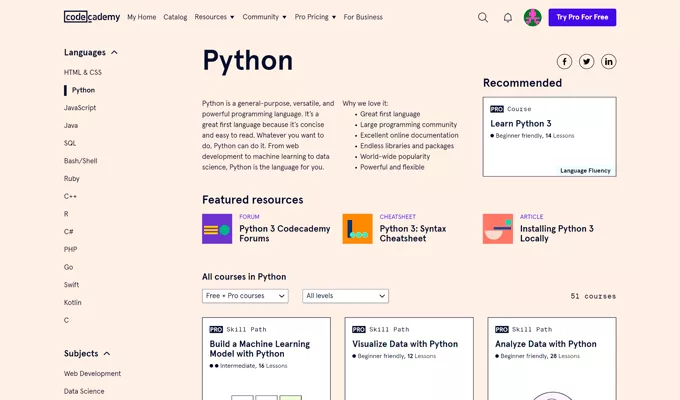This screenshot has height=400, width=680.
Task: Select PHP in Languages list
Action: [x=70, y=249]
